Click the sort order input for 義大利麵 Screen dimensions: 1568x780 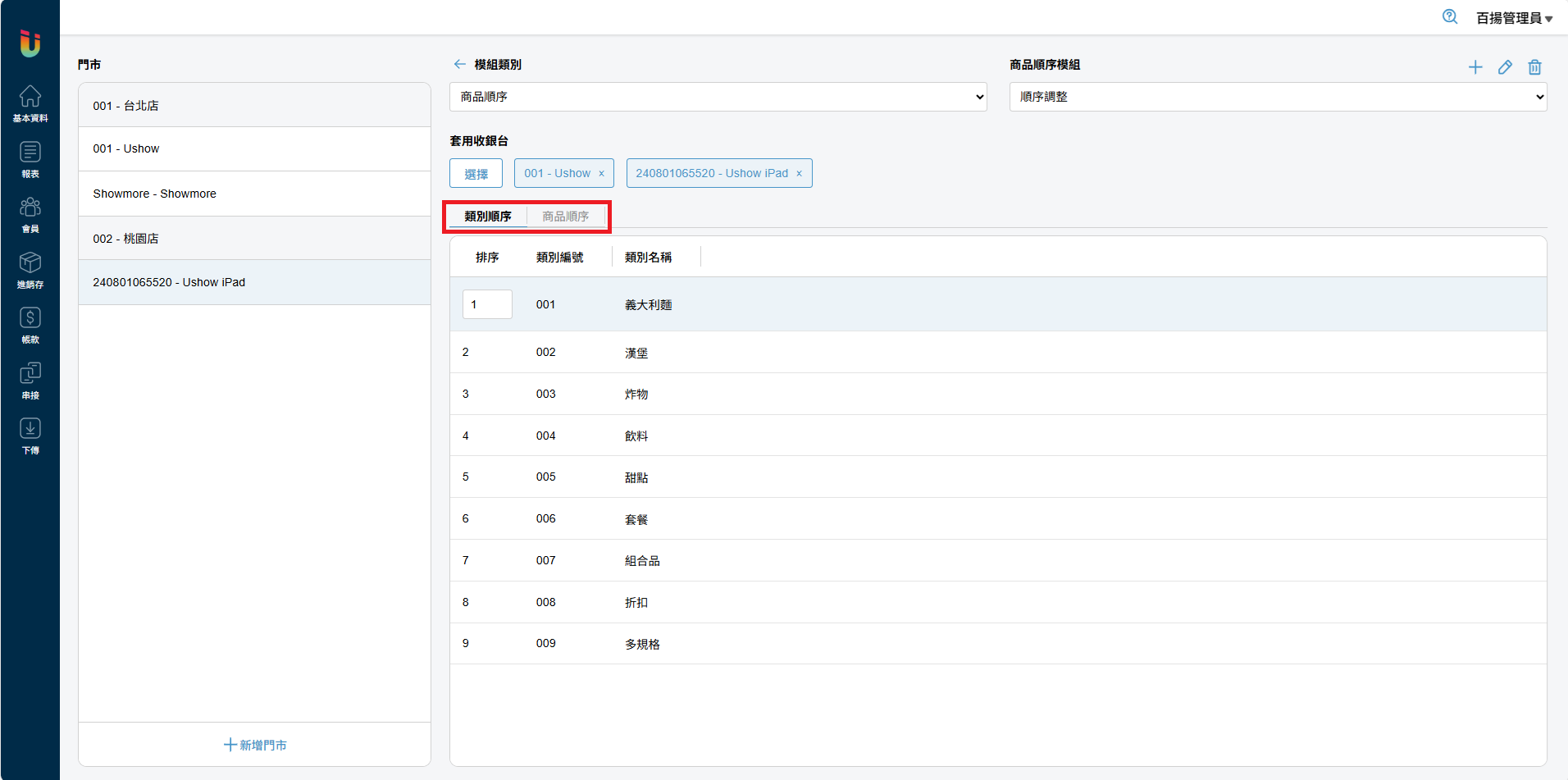(x=487, y=304)
